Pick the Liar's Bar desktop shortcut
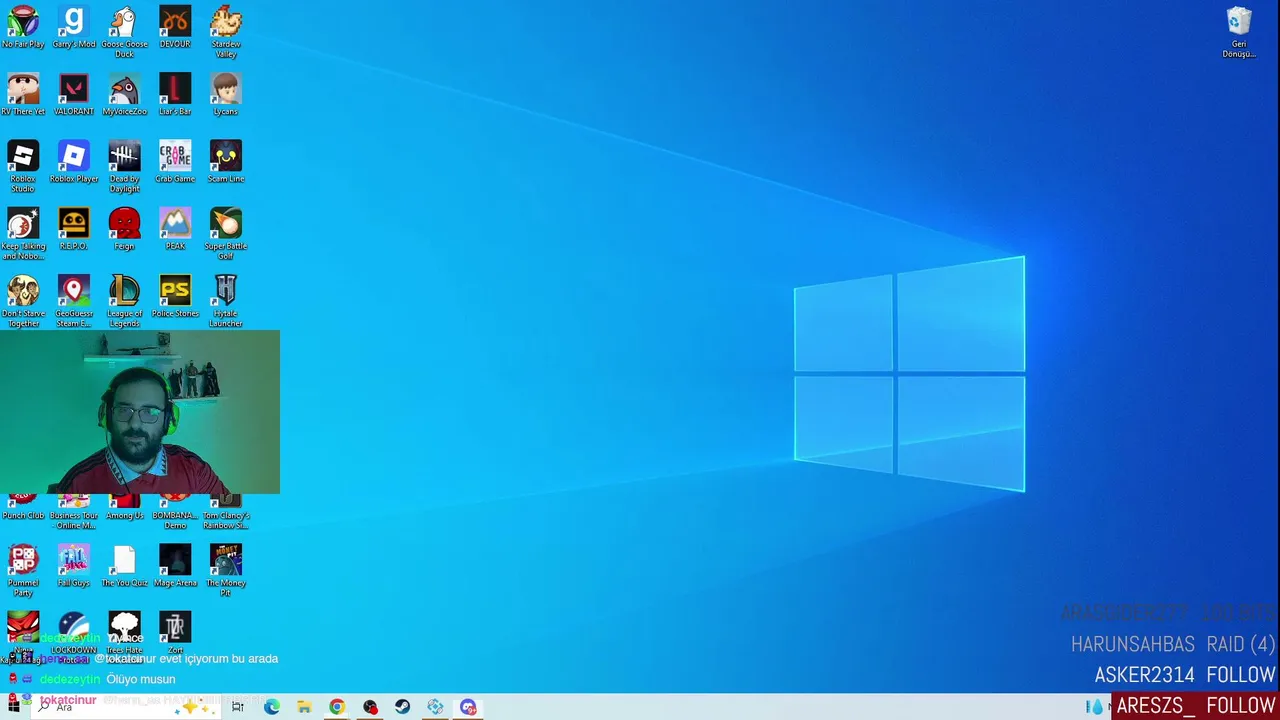The width and height of the screenshot is (1280, 720). point(175,95)
